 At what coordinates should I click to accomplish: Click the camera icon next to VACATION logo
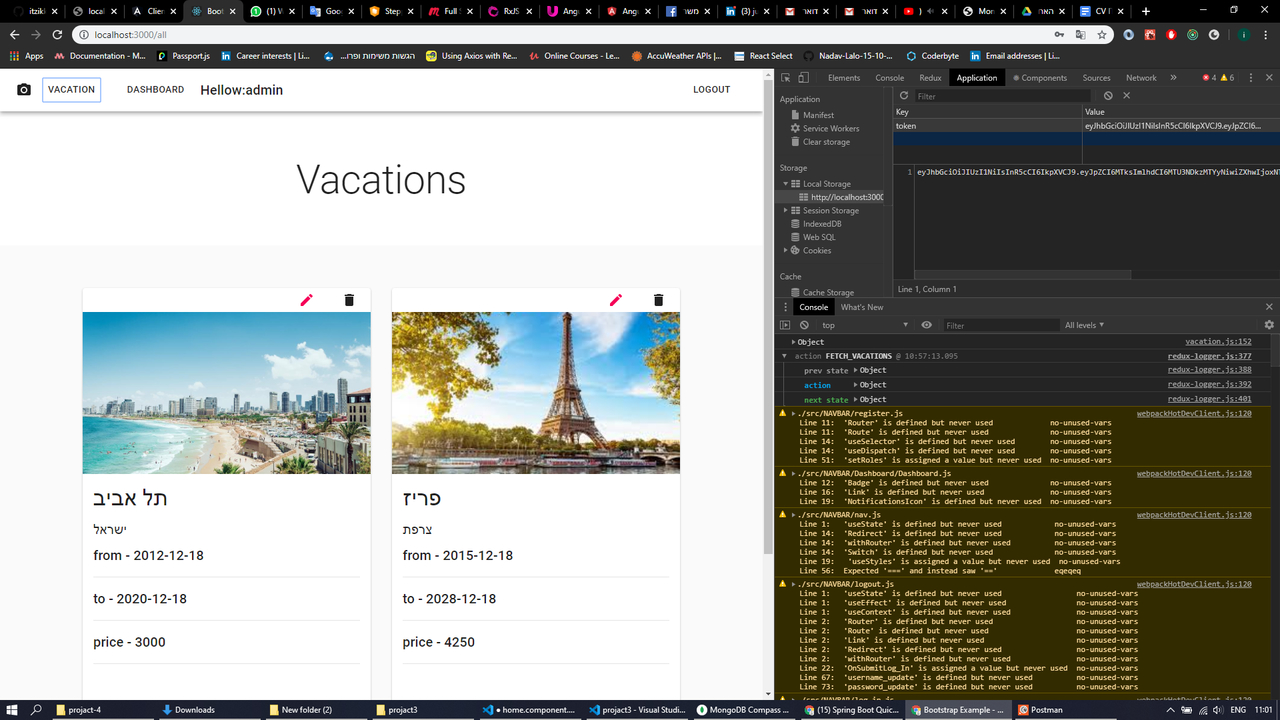pyautogui.click(x=23, y=89)
